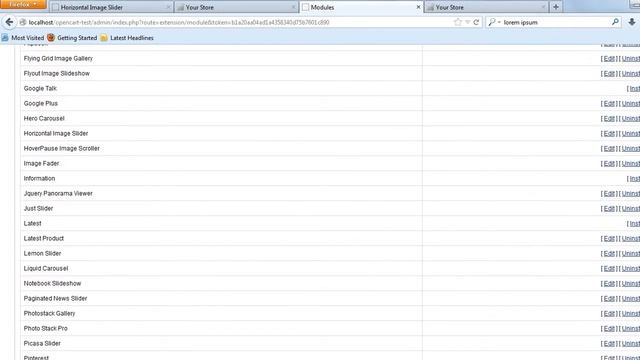Uninstall the Hero Carousel module
This screenshot has height=360, width=640.
tap(631, 119)
